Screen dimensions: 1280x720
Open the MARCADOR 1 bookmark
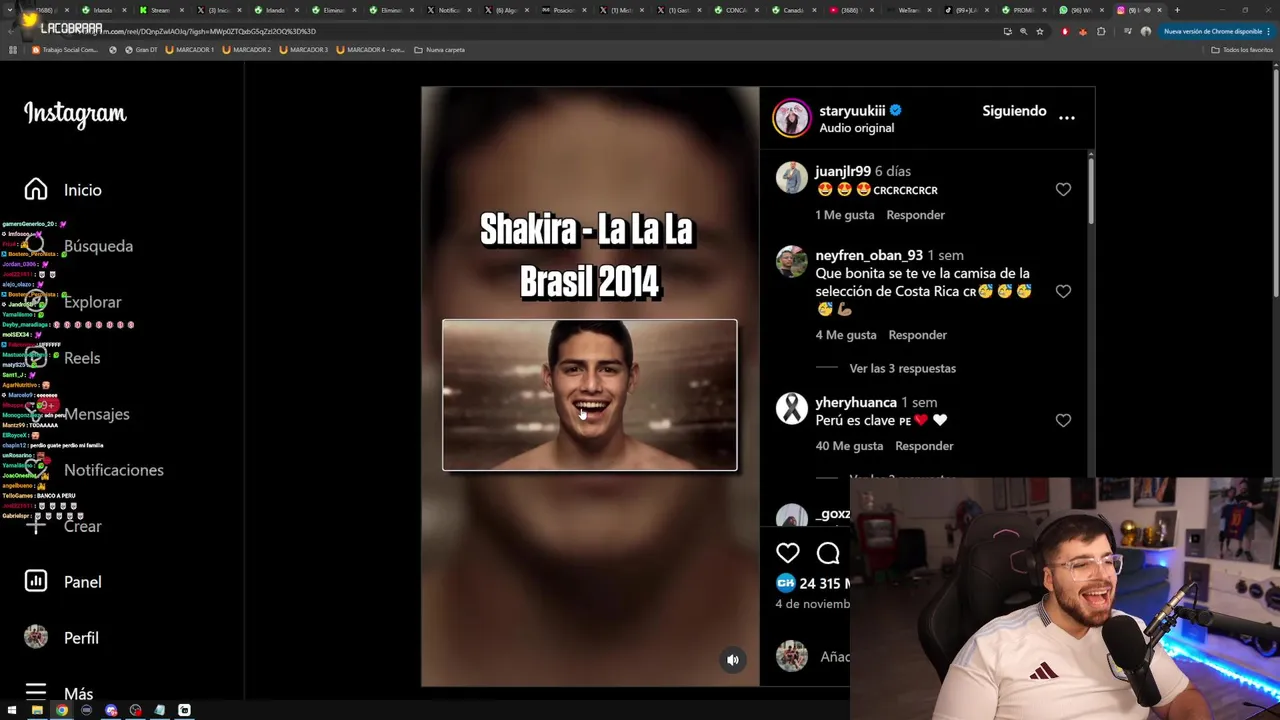click(x=190, y=50)
